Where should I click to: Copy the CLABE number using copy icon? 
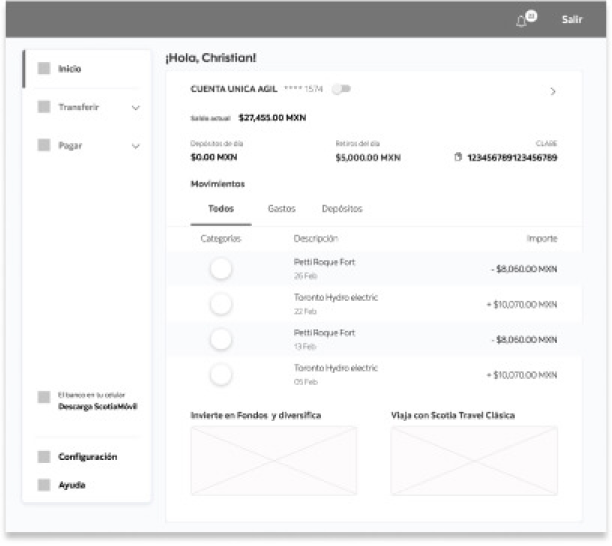point(458,157)
